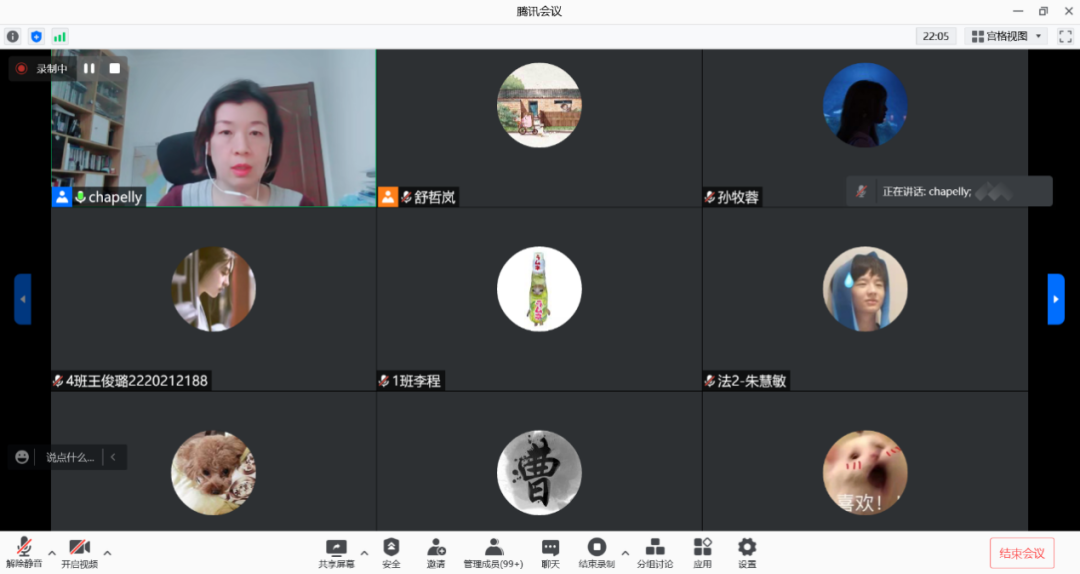Expand options arrow beside 共享屏幕

tap(364, 551)
